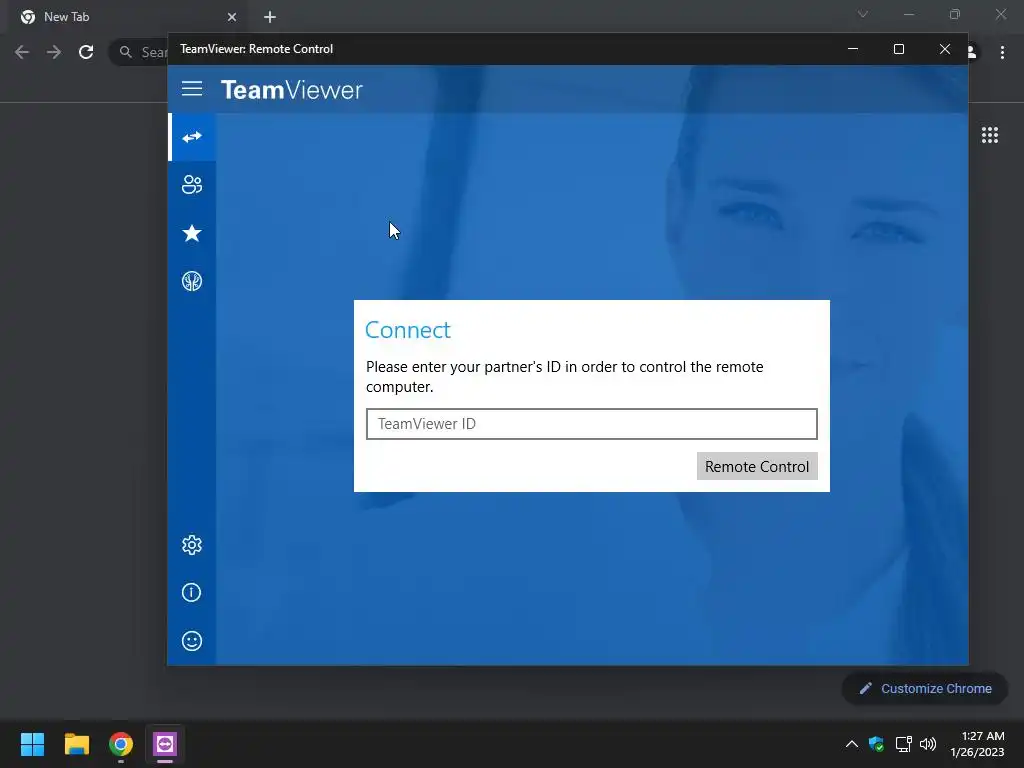Show hidden system tray icons
Viewport: 1024px width, 768px height.
[852, 744]
